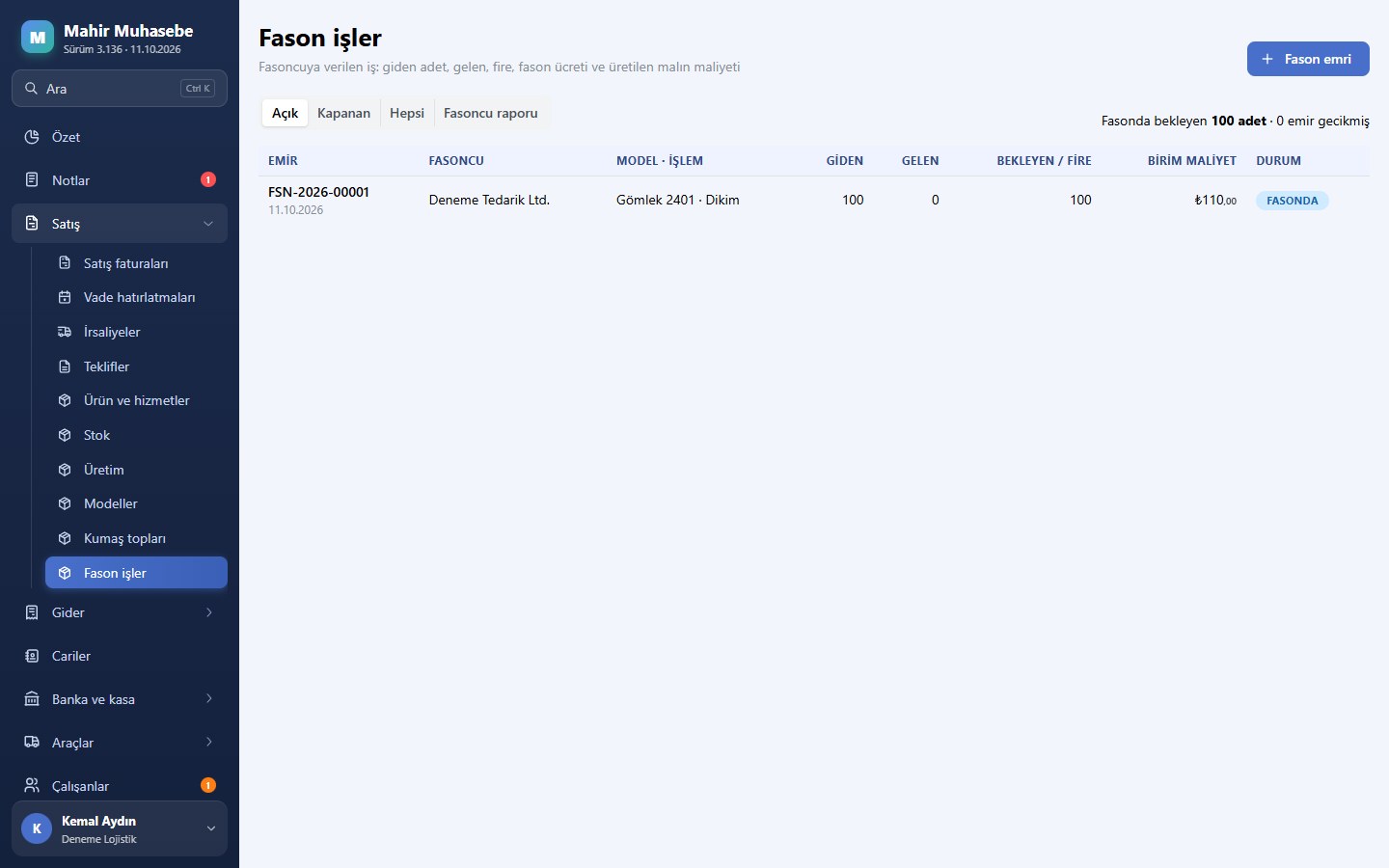This screenshot has height=868, width=1389.
Task: Go to Fason işler in sidebar
Action: pyautogui.click(x=136, y=573)
